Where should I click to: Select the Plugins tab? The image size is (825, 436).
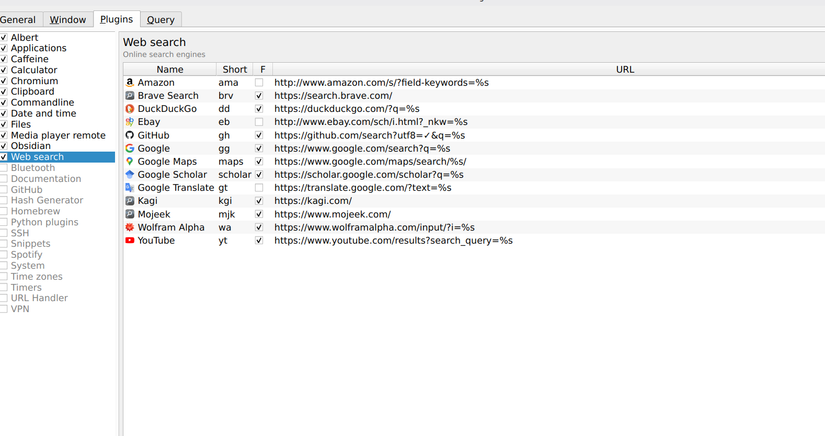[116, 19]
